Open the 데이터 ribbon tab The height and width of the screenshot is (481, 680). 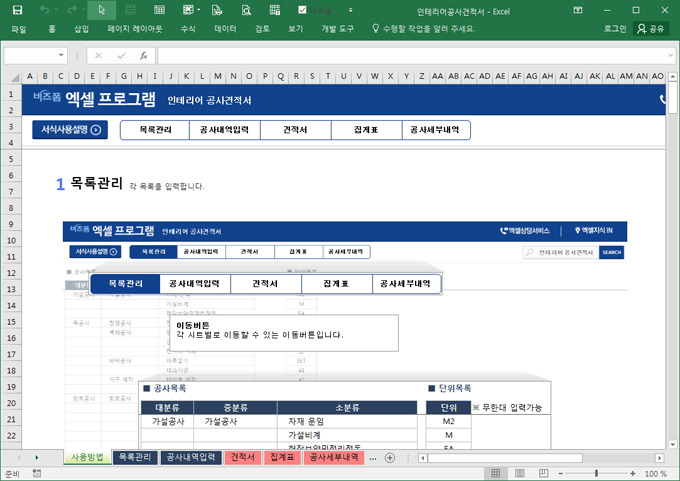click(x=226, y=29)
